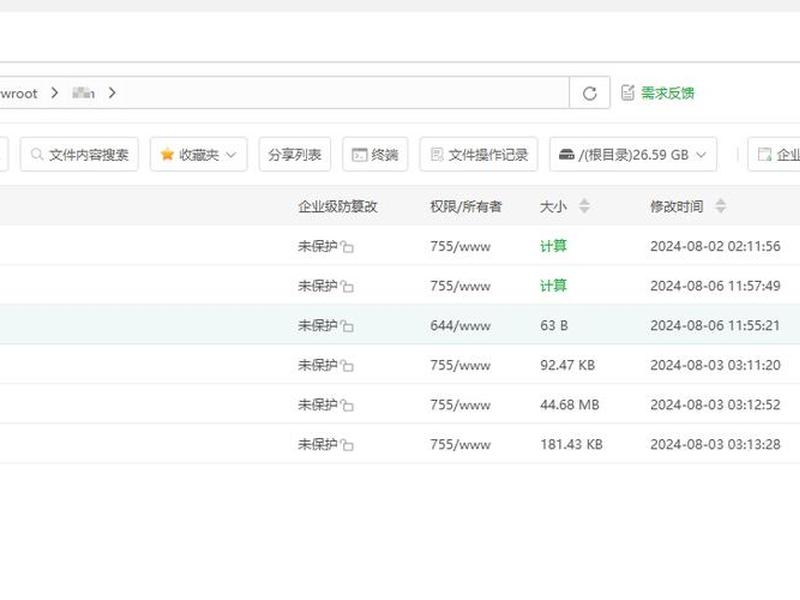Click the 权限/所有者 column header
This screenshot has height=600, width=800.
(x=466, y=206)
